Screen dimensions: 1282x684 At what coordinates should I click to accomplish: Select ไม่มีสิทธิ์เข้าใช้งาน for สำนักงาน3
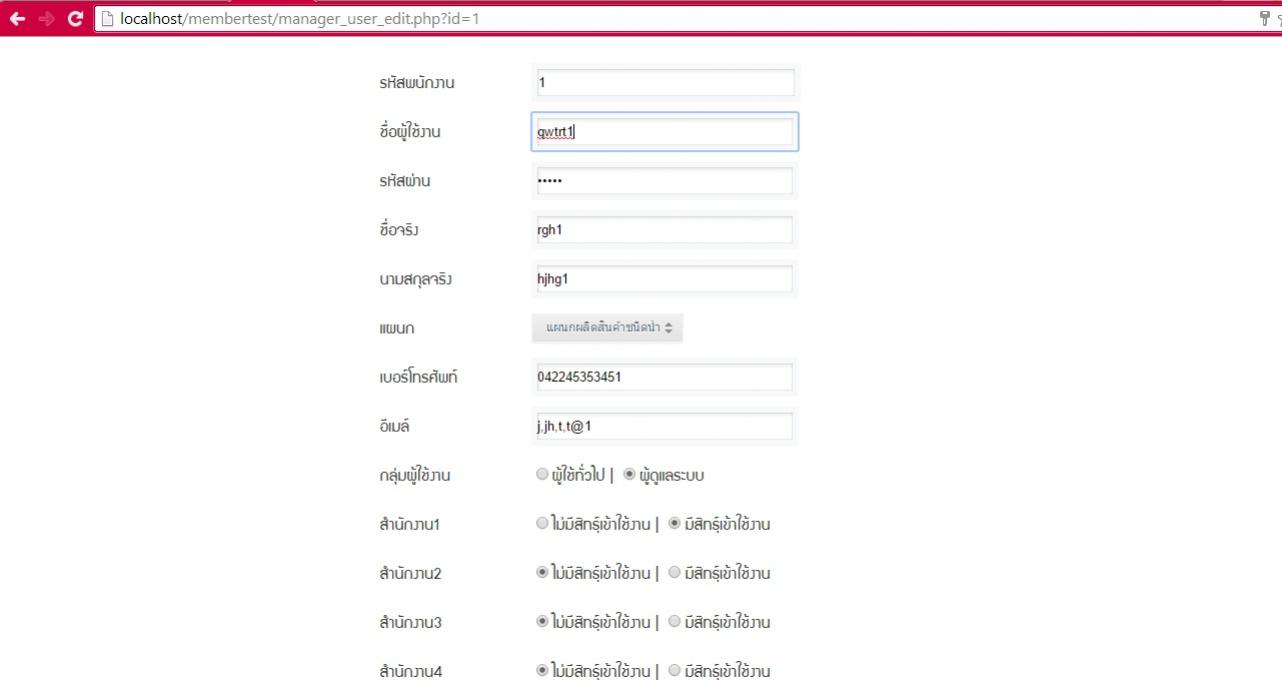click(542, 621)
